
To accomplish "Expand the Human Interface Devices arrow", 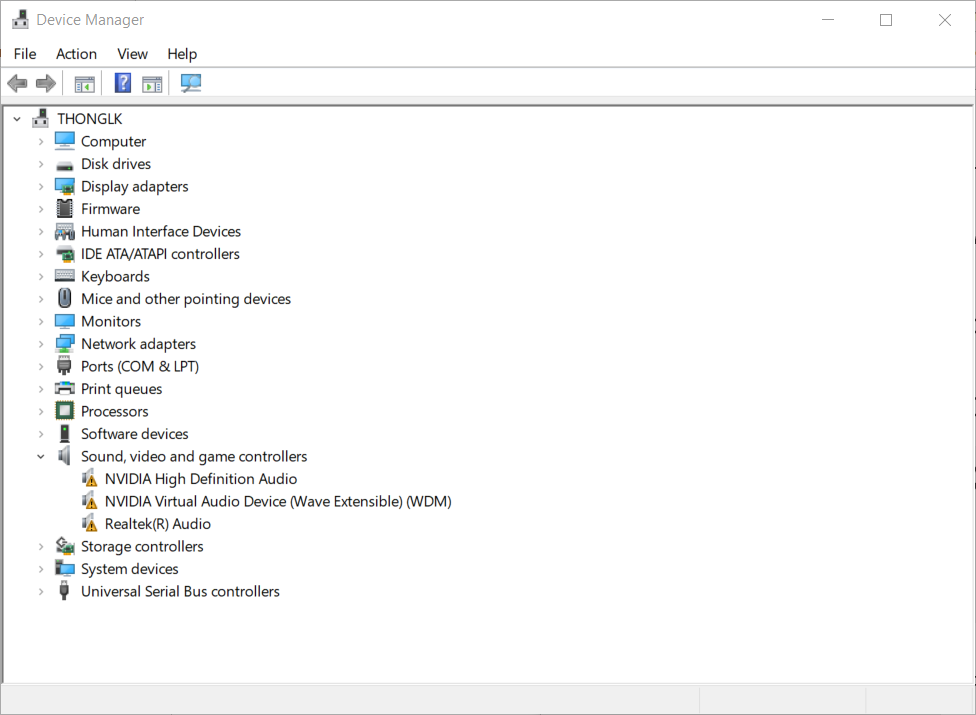I will click(x=41, y=231).
